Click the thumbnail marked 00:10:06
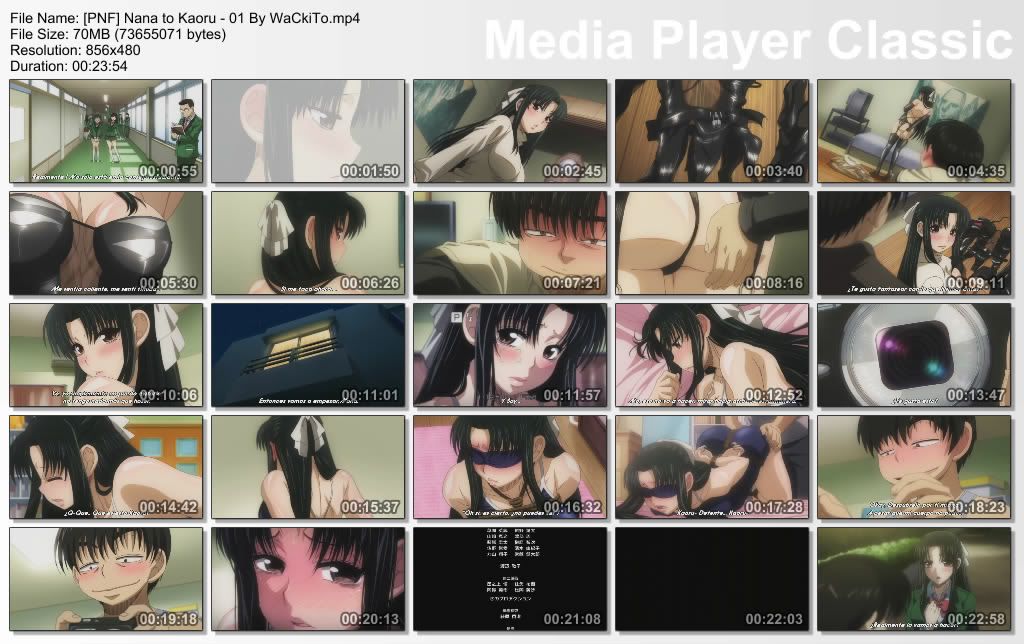 click(x=106, y=355)
